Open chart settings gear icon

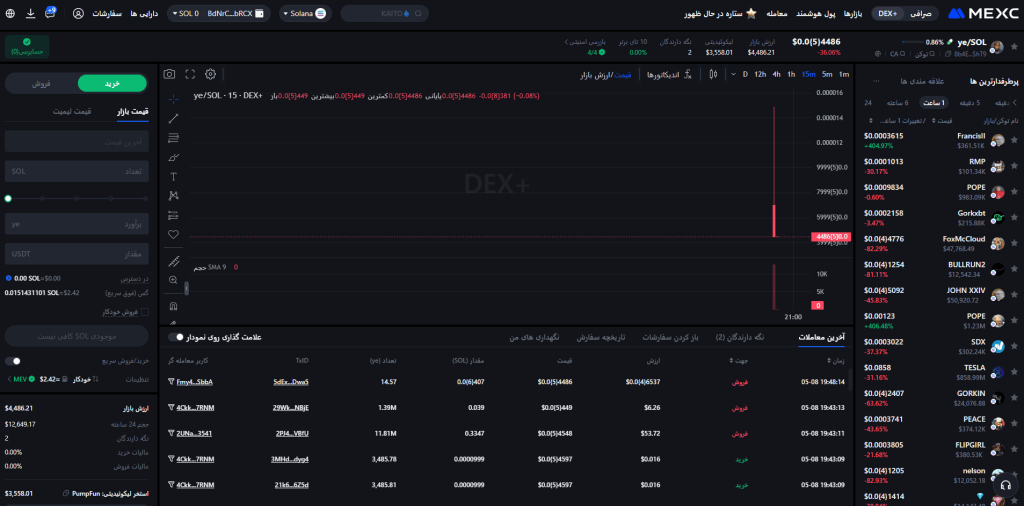pos(210,74)
